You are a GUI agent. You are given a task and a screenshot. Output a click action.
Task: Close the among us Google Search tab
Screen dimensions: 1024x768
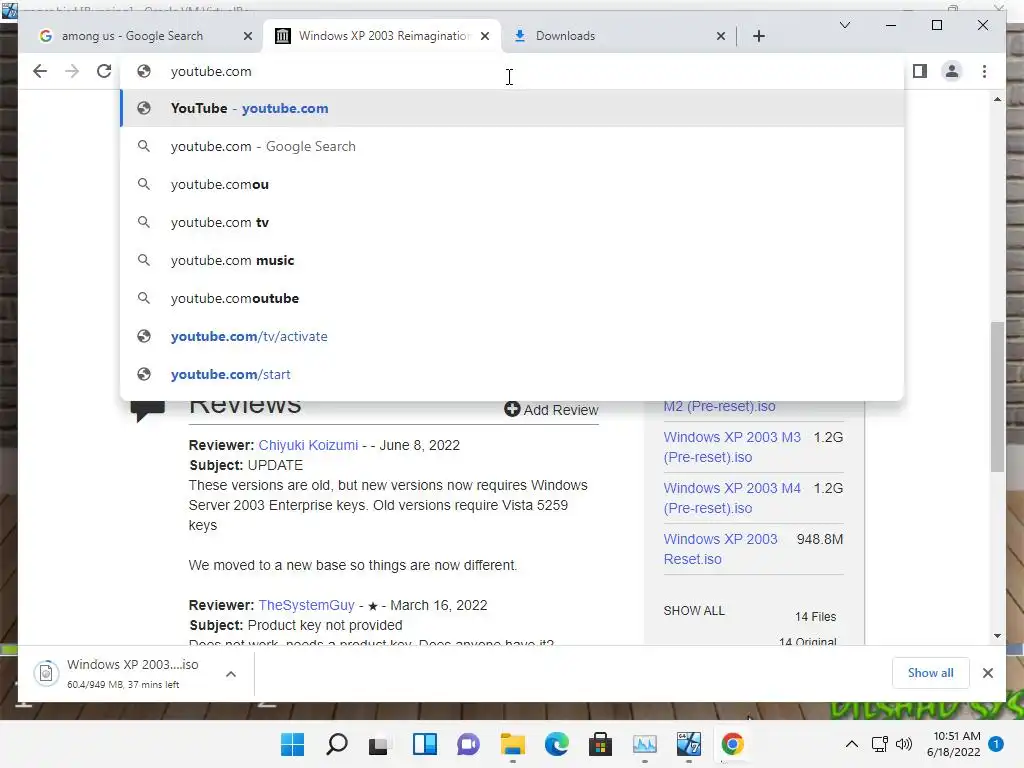point(248,36)
